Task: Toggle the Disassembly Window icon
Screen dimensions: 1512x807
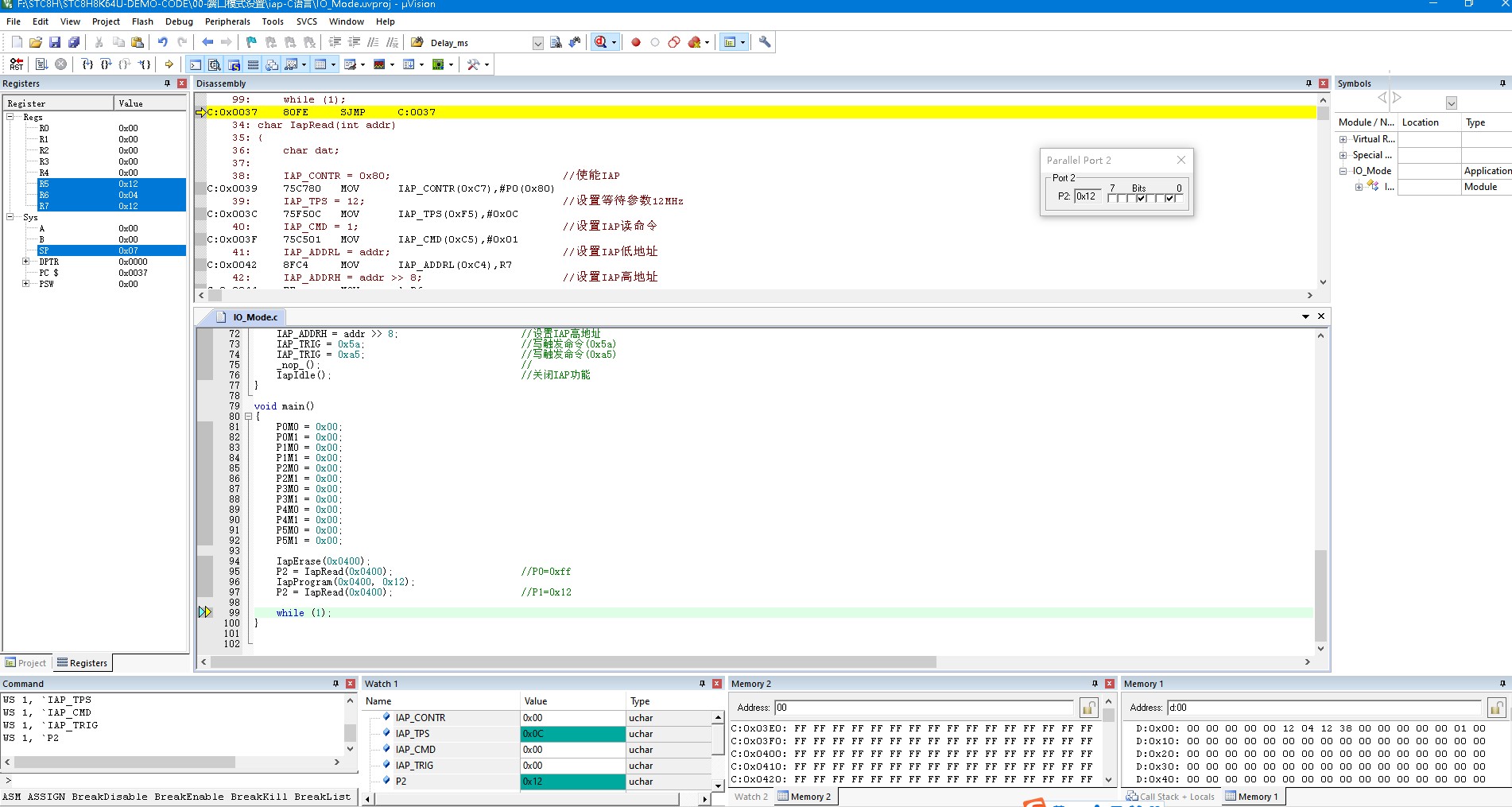Action: [215, 64]
